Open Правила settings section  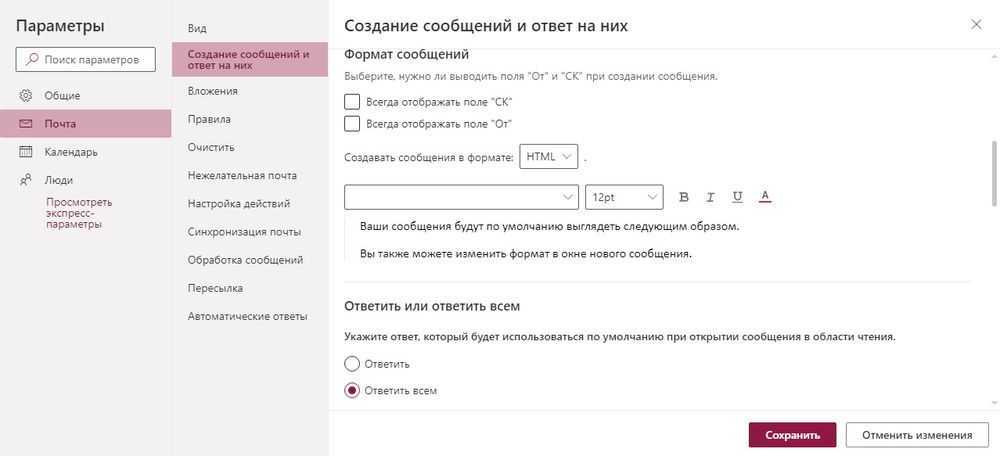click(209, 119)
